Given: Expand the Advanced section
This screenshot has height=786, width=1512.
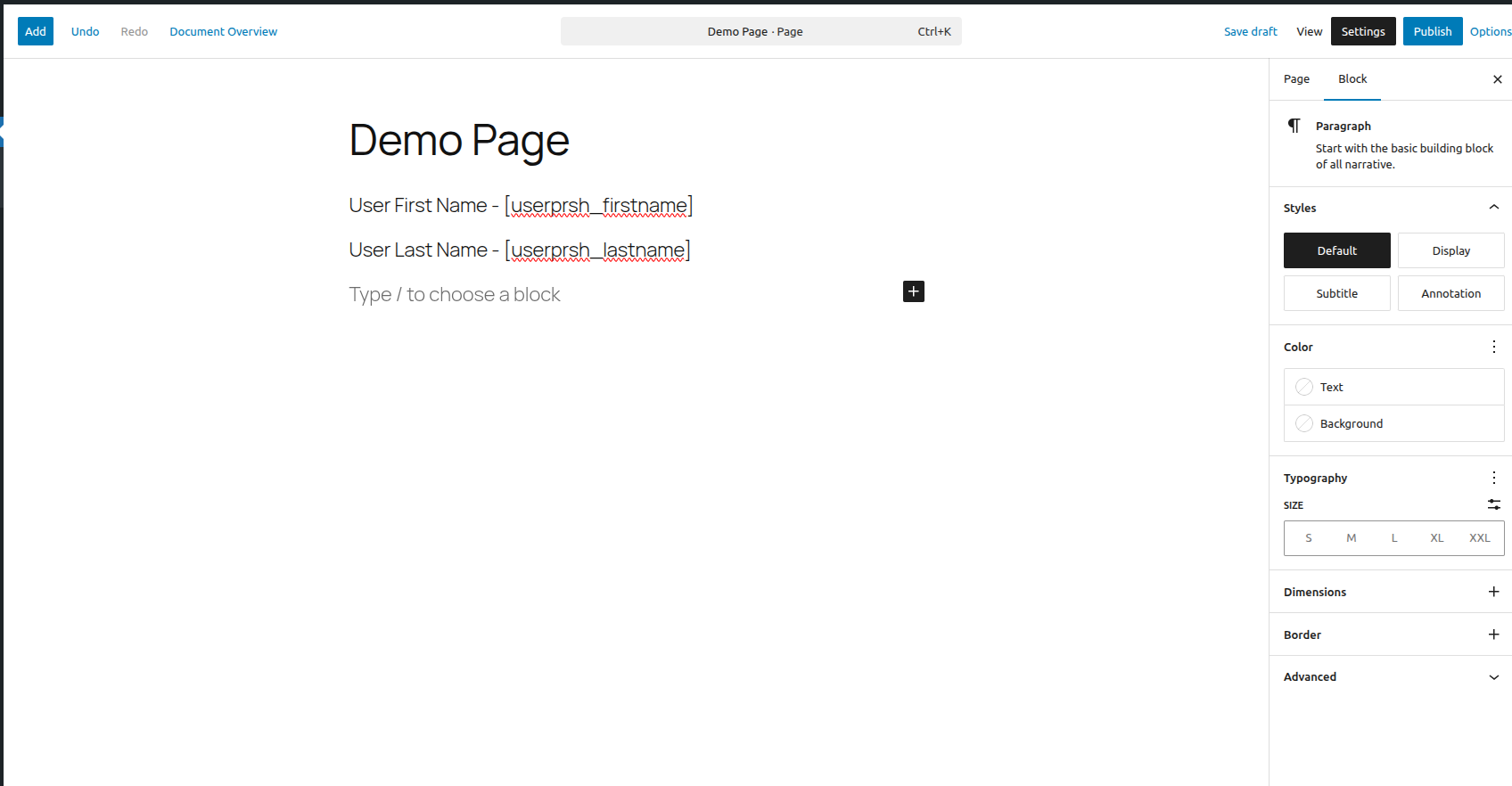Looking at the screenshot, I should coord(1493,677).
